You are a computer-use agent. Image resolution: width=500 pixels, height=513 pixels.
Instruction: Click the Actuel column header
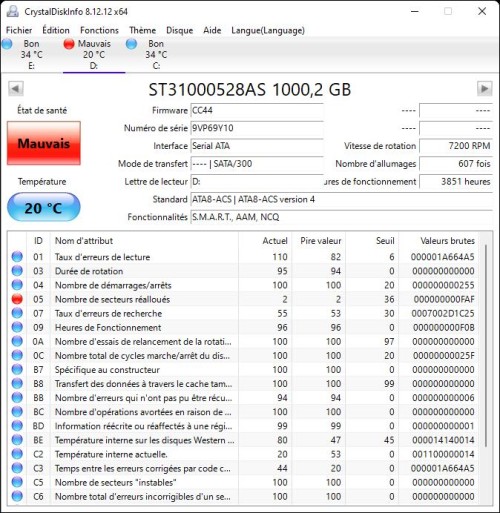(x=265, y=241)
